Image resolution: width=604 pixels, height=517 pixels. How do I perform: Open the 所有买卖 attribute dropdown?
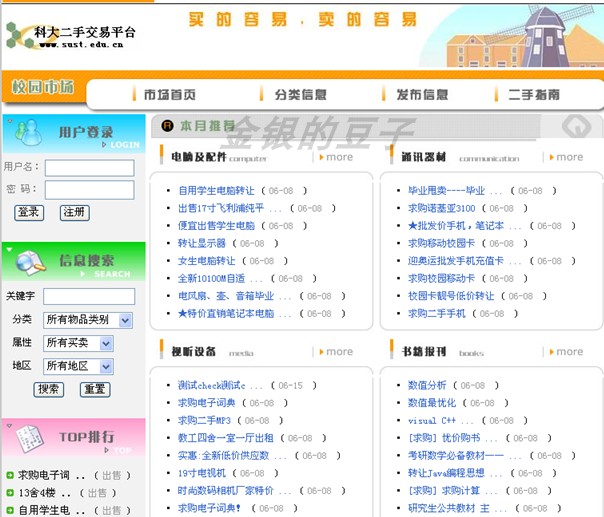(79, 343)
